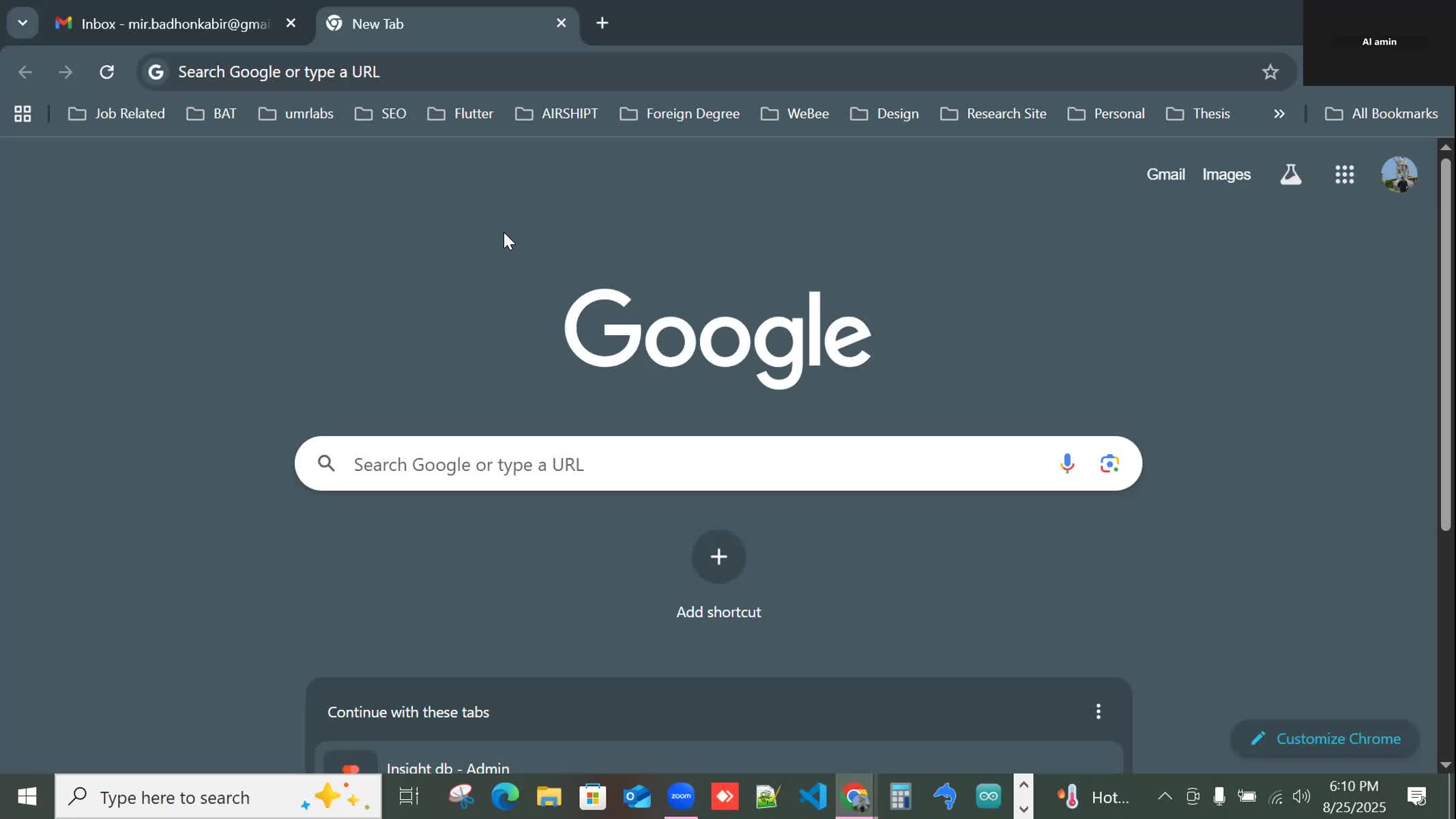The image size is (1456, 819).
Task: Open Microsoft Store from taskbar
Action: click(592, 796)
